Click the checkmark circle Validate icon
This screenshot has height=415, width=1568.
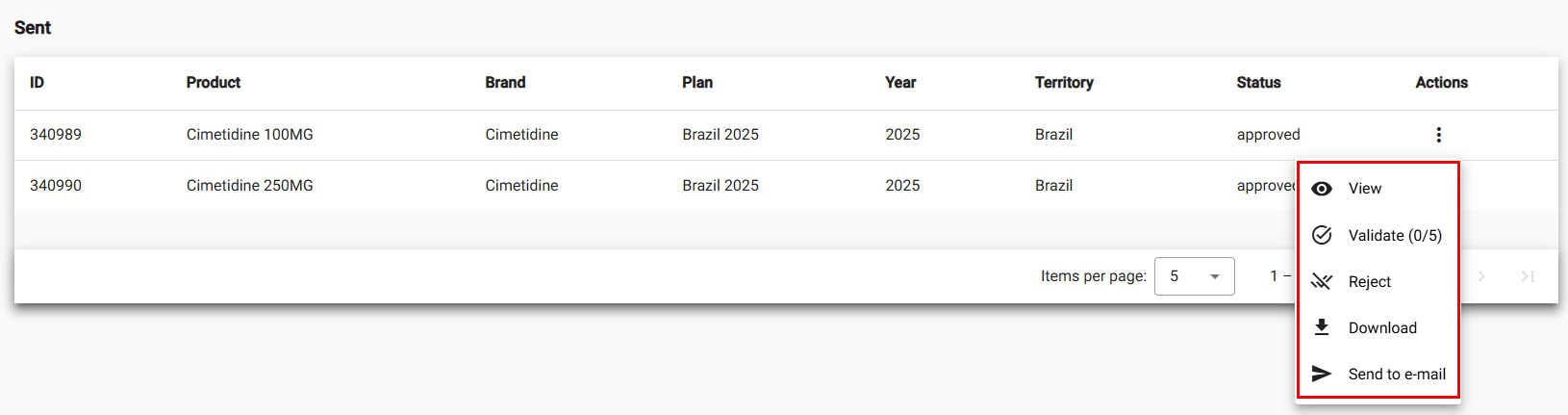point(1322,235)
